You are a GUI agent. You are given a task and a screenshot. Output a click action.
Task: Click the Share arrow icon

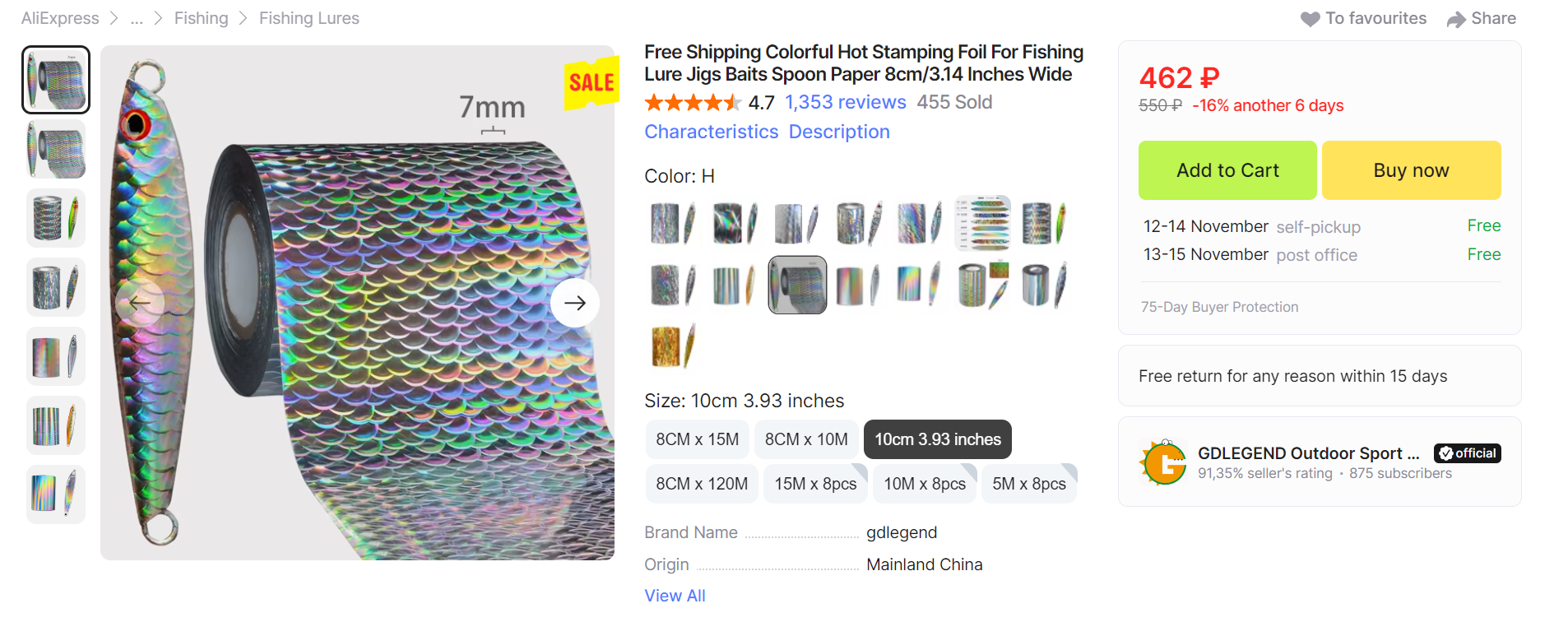pyautogui.click(x=1456, y=19)
